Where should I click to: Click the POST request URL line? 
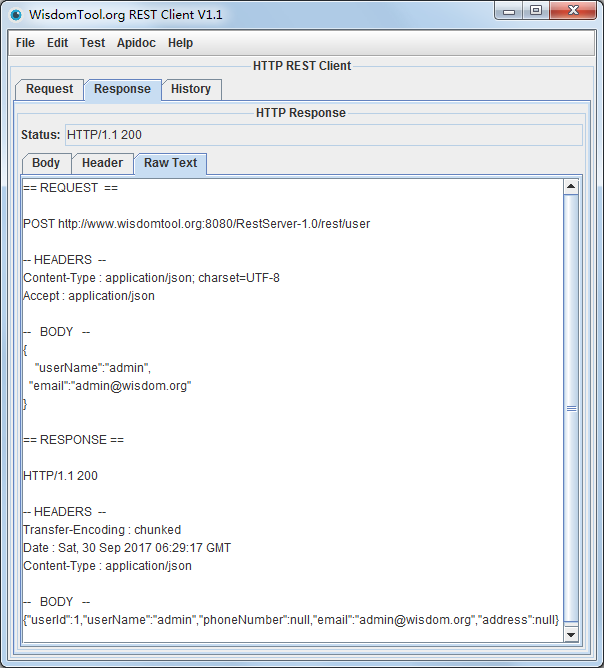tap(197, 224)
